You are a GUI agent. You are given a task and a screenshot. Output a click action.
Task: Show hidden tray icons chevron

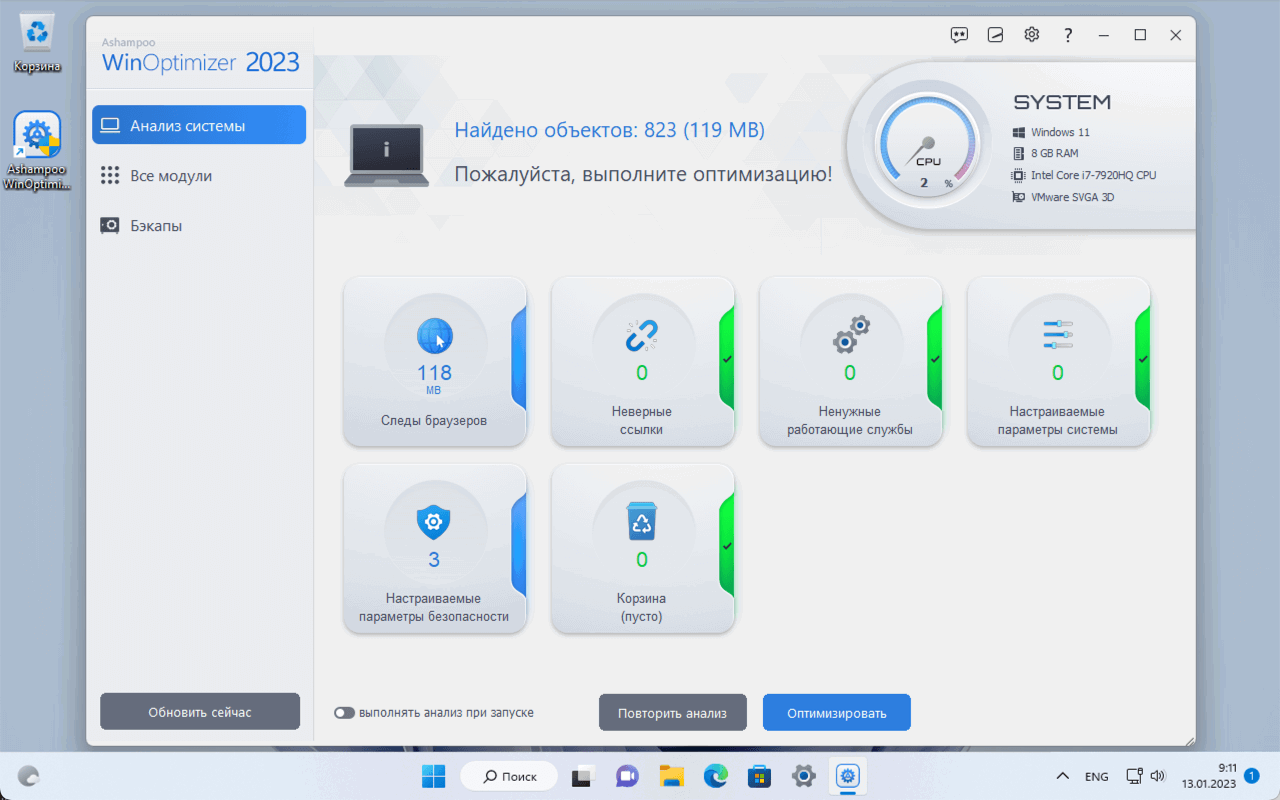tap(1062, 776)
